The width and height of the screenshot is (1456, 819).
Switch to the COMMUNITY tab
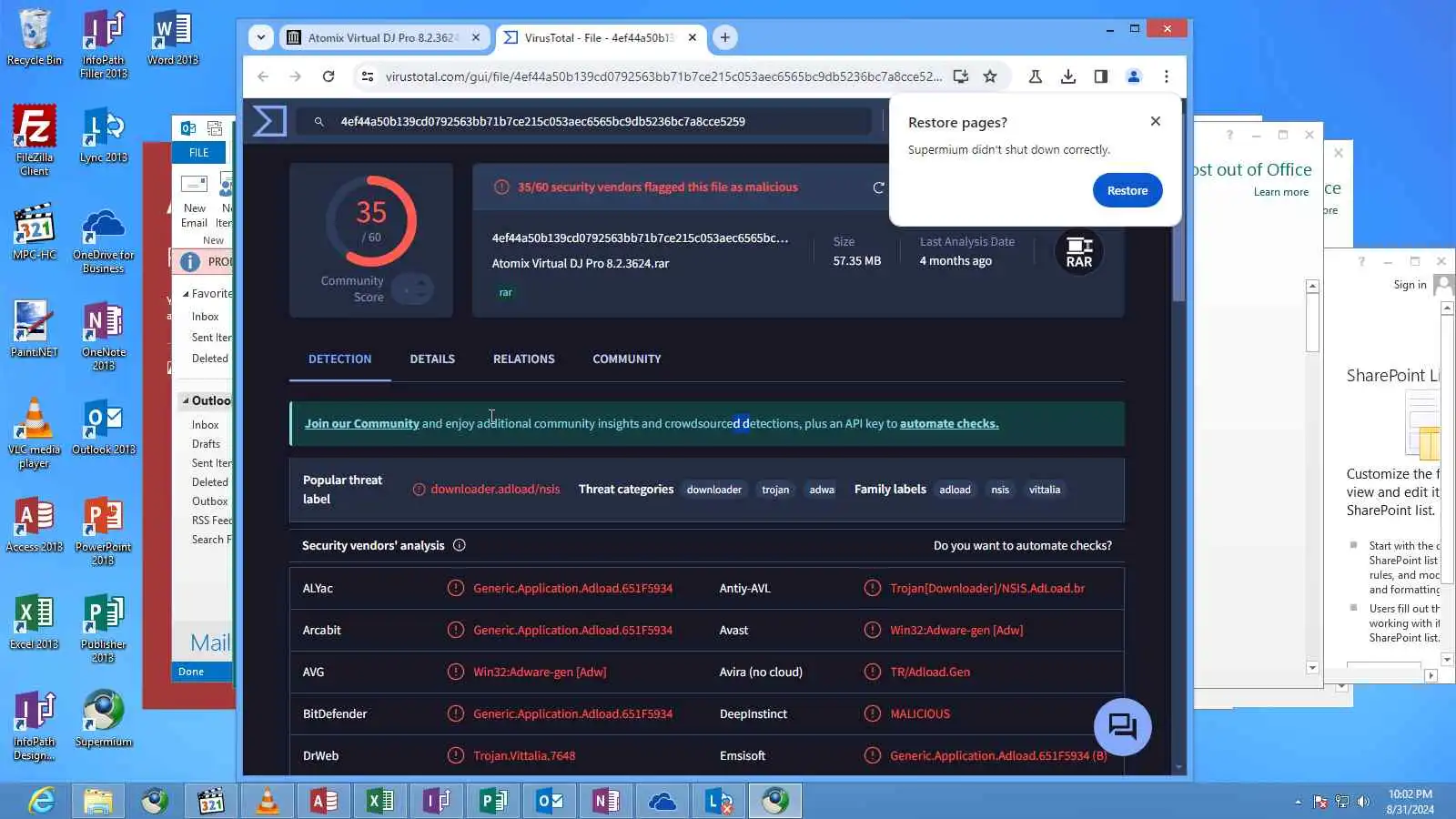coord(627,359)
